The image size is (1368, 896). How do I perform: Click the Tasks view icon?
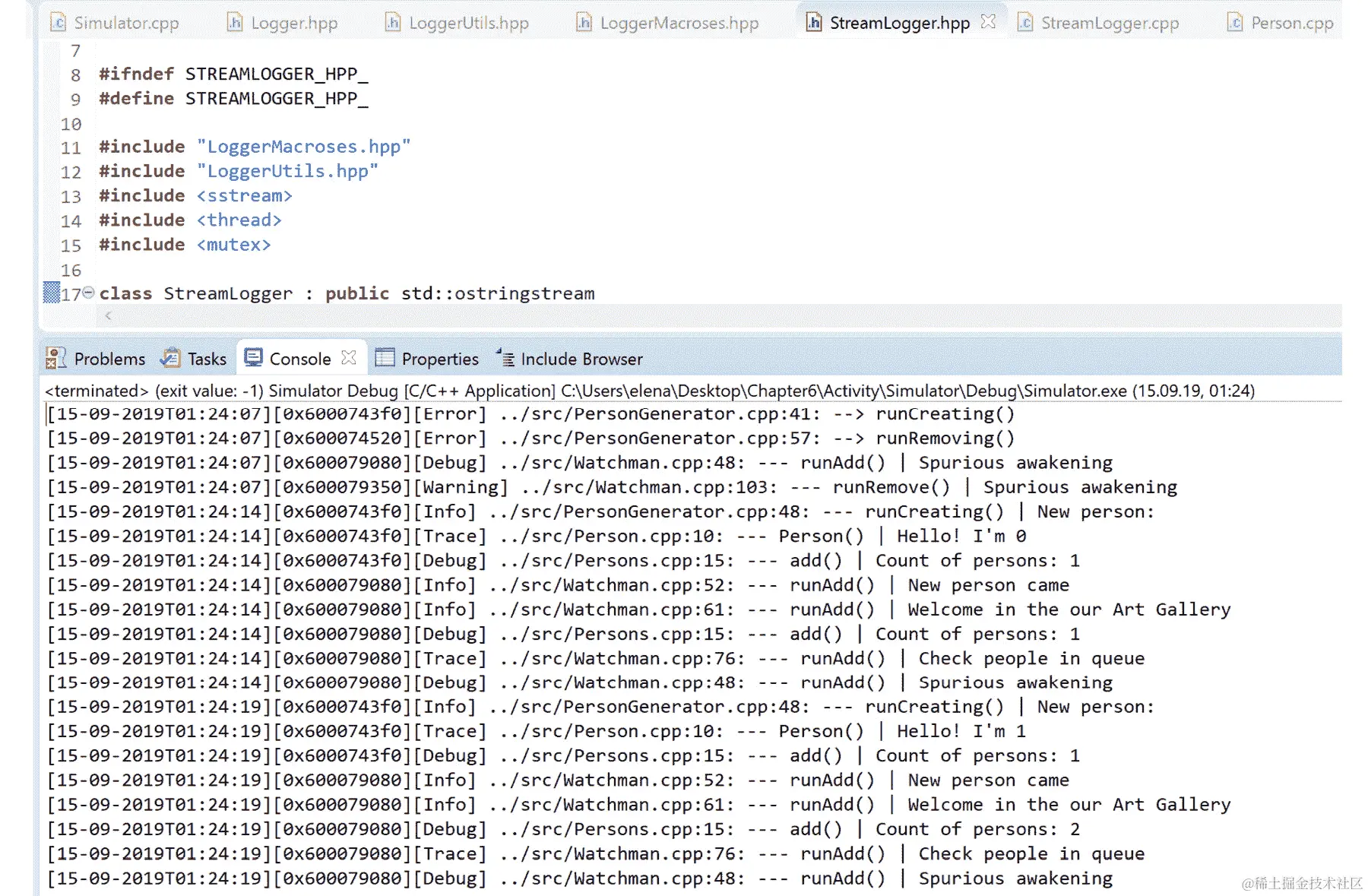coord(170,358)
